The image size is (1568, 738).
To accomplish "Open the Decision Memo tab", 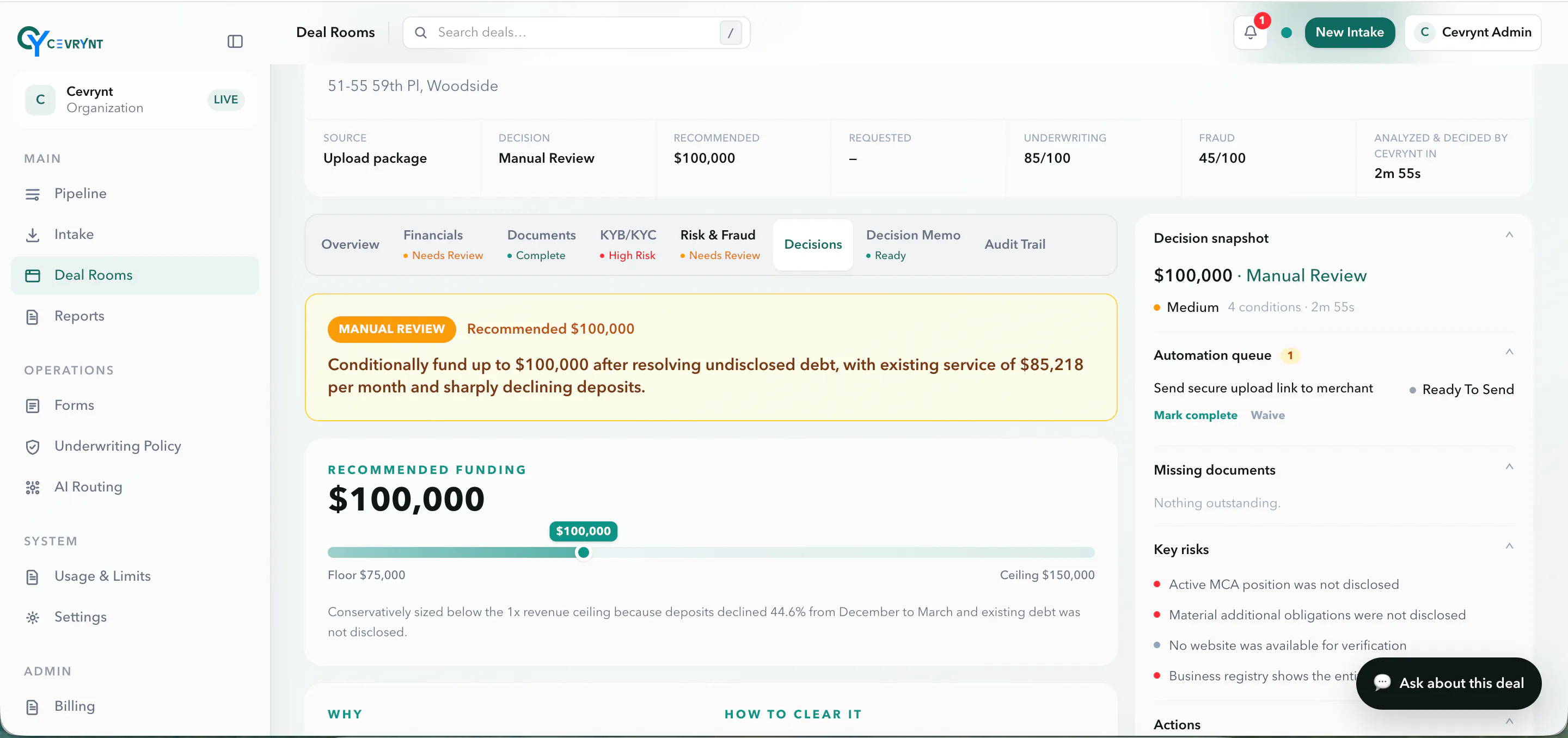I will point(913,244).
